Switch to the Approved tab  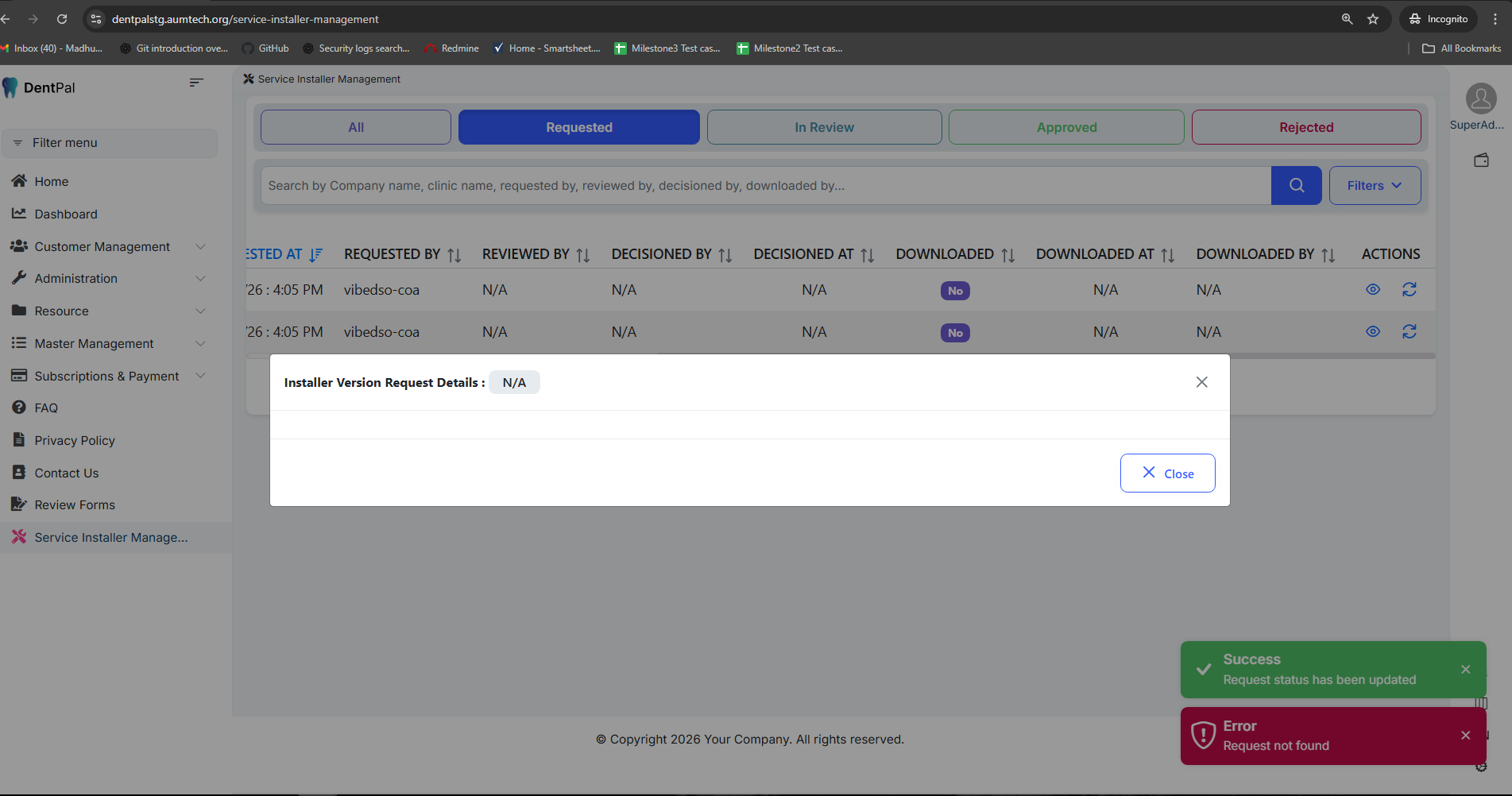pos(1065,127)
